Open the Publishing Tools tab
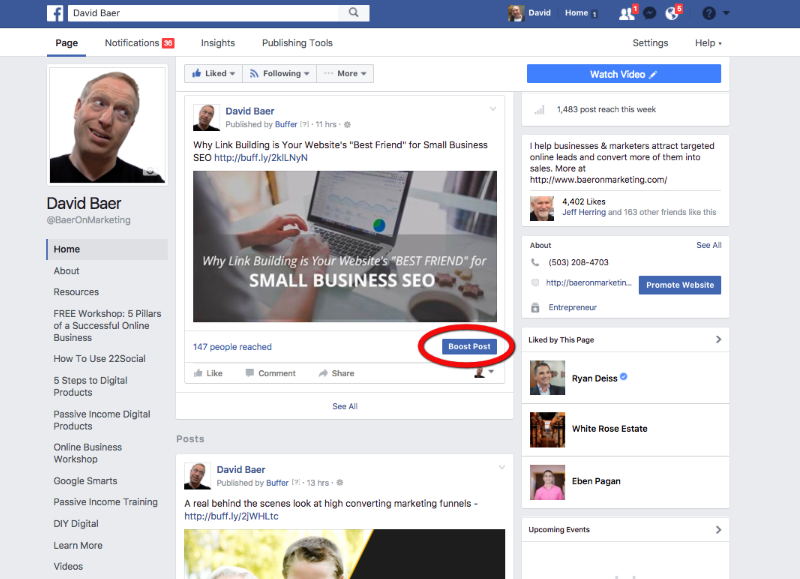This screenshot has height=579, width=800. (x=297, y=43)
